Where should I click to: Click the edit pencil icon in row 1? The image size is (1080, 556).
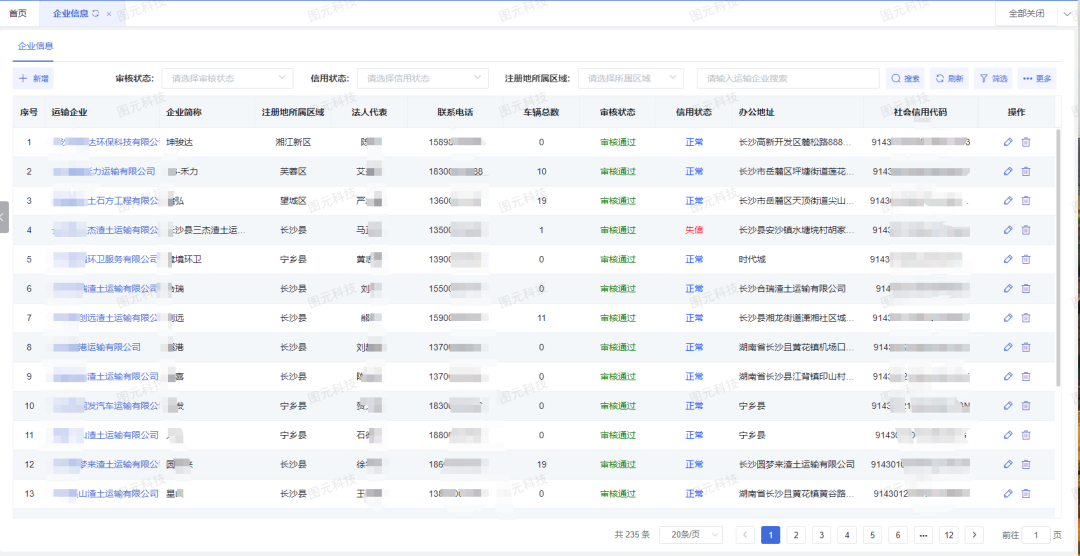click(1008, 142)
